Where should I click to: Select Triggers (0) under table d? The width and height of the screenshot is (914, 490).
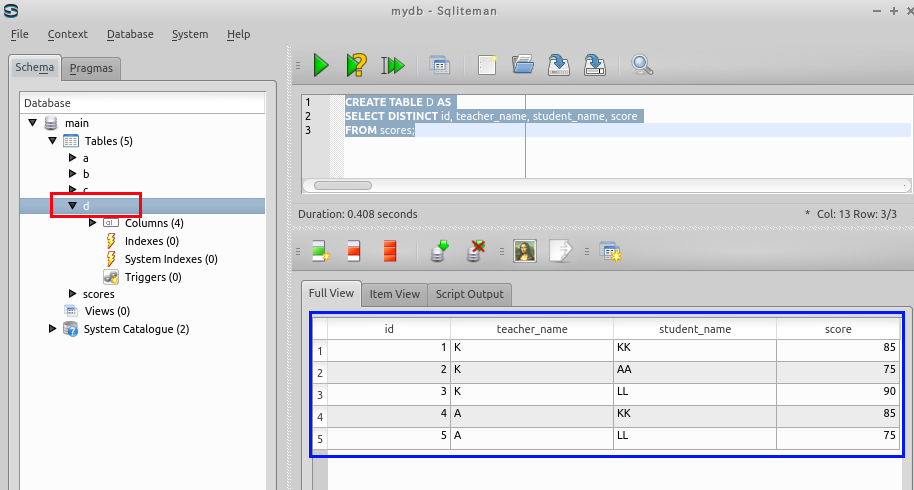point(153,277)
